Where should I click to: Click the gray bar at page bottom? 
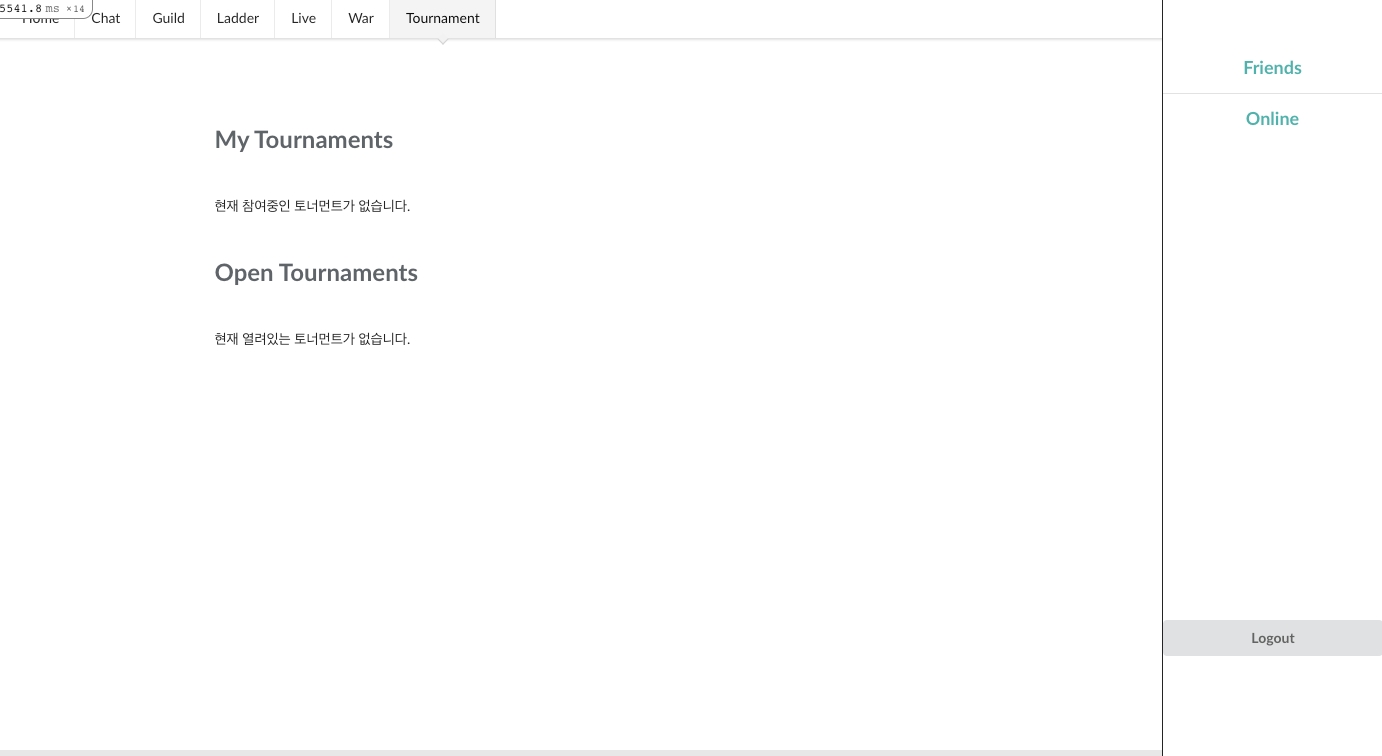point(580,752)
